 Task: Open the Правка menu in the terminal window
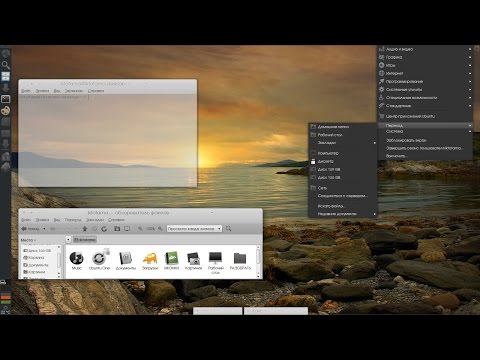tap(42, 91)
